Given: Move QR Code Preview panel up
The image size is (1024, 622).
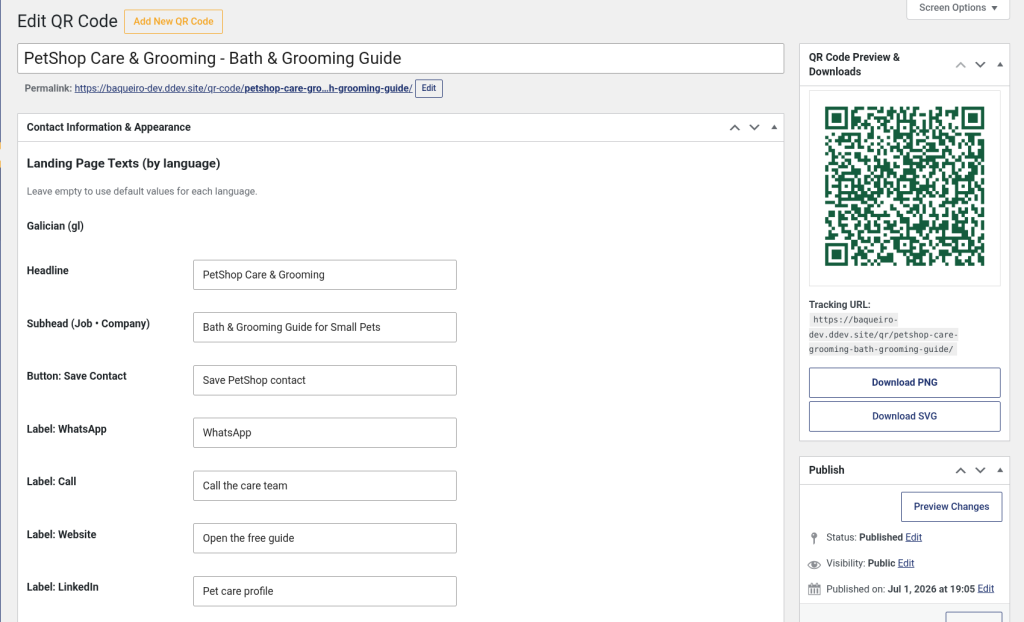Looking at the screenshot, I should [961, 65].
